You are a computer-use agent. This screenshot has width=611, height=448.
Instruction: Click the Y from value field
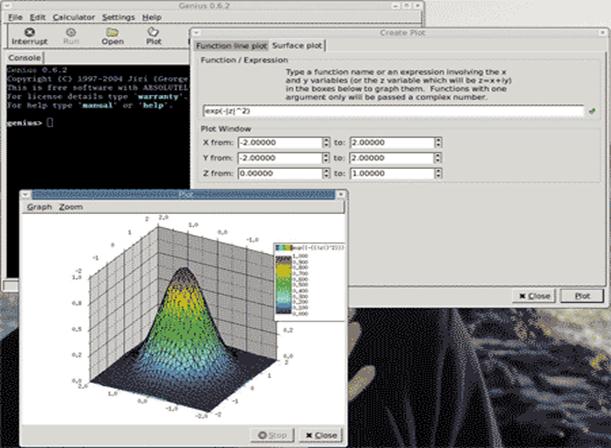(281, 158)
